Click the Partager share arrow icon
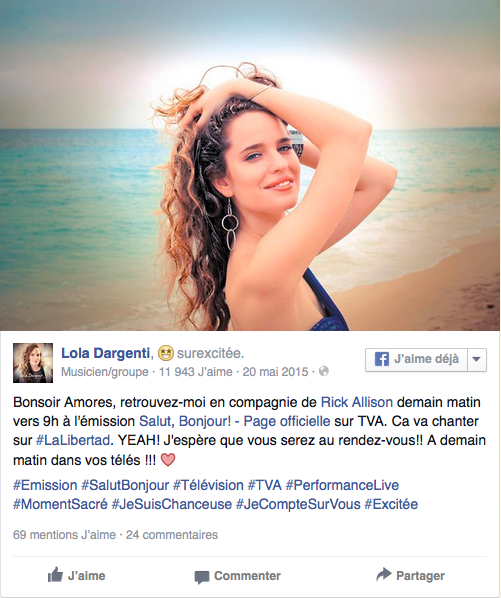The height and width of the screenshot is (598, 501). pos(384,574)
